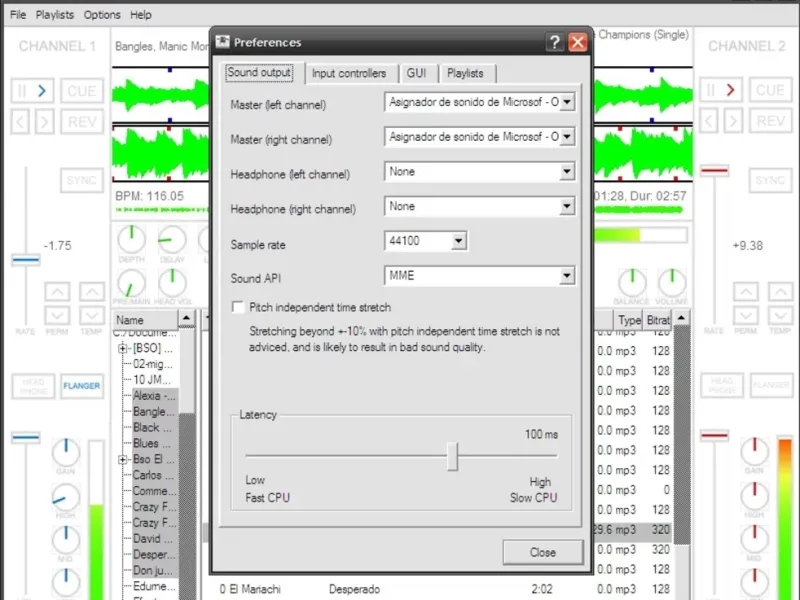Switch to GUI tab
This screenshot has width=800, height=600.
click(416, 73)
